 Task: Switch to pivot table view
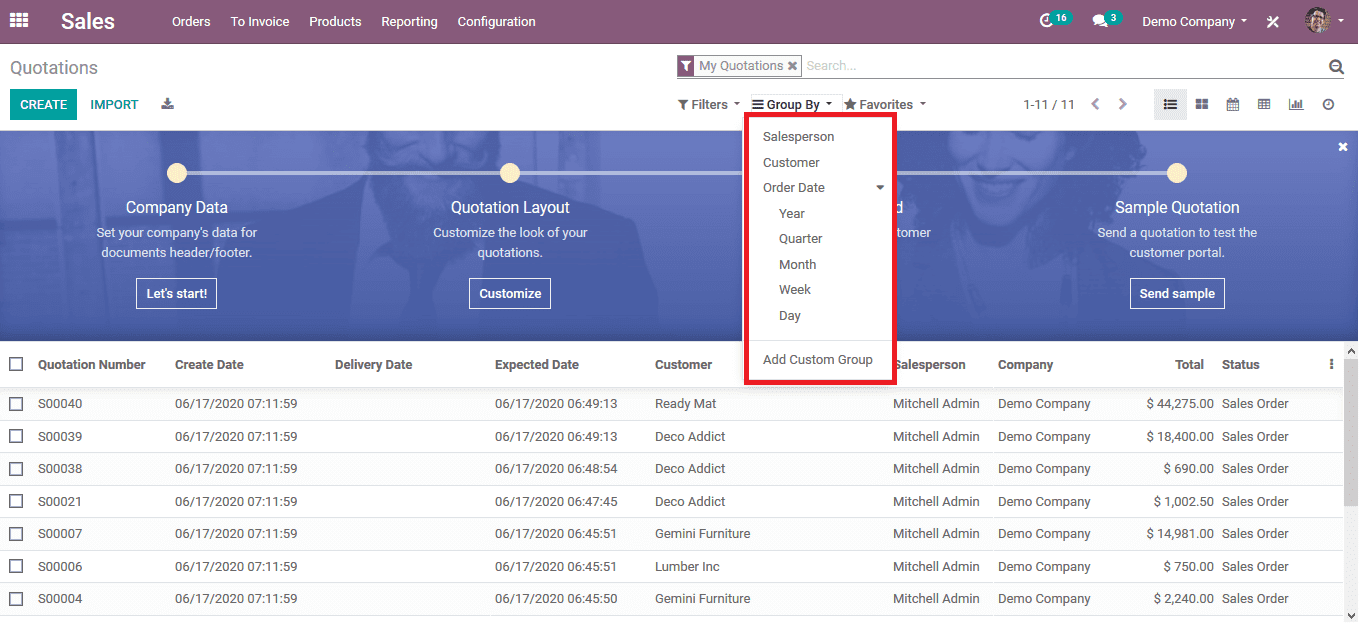coord(1264,104)
